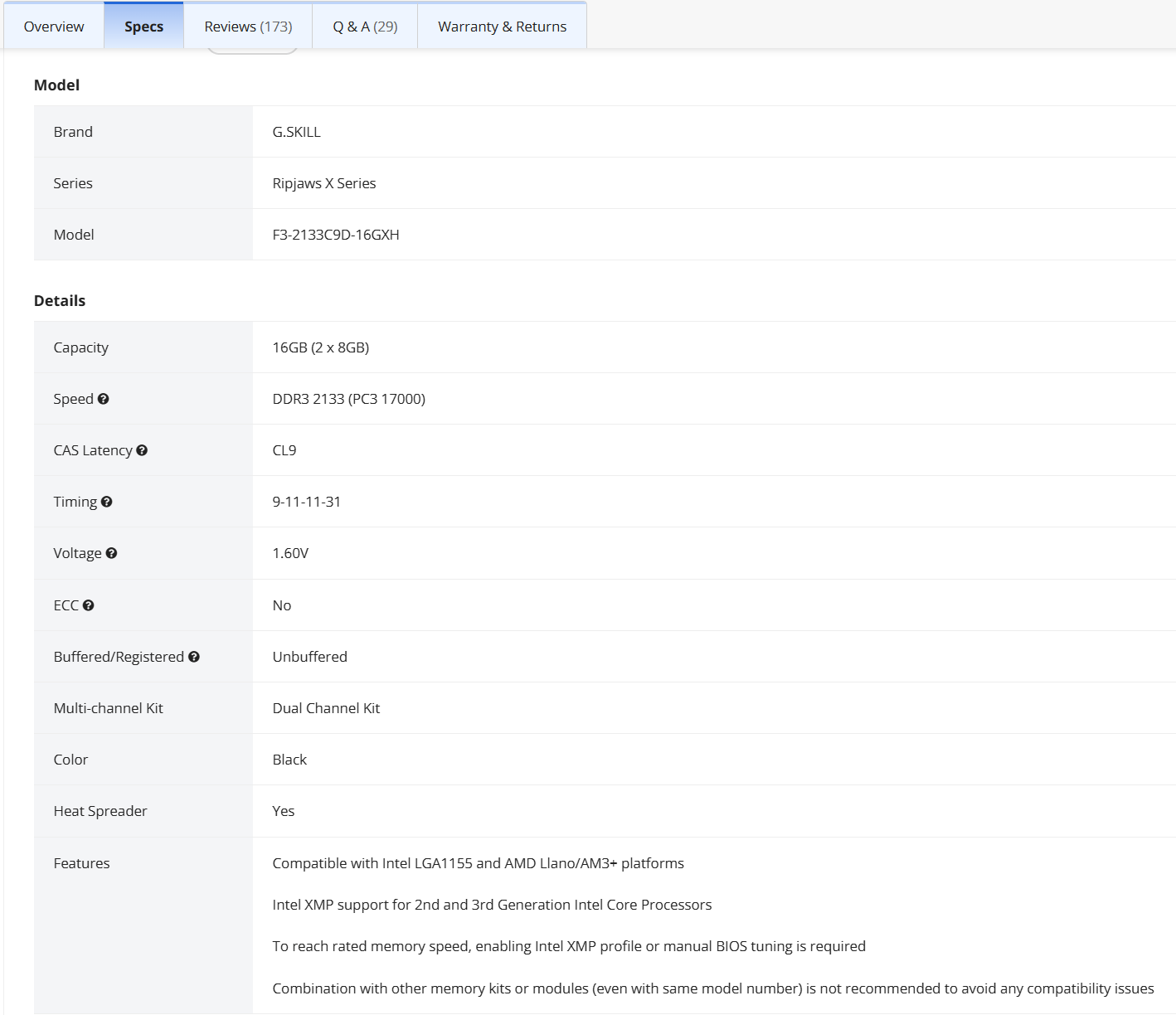Click the 1.60V voltage value
The width and height of the screenshot is (1176, 1015).
pos(290,553)
